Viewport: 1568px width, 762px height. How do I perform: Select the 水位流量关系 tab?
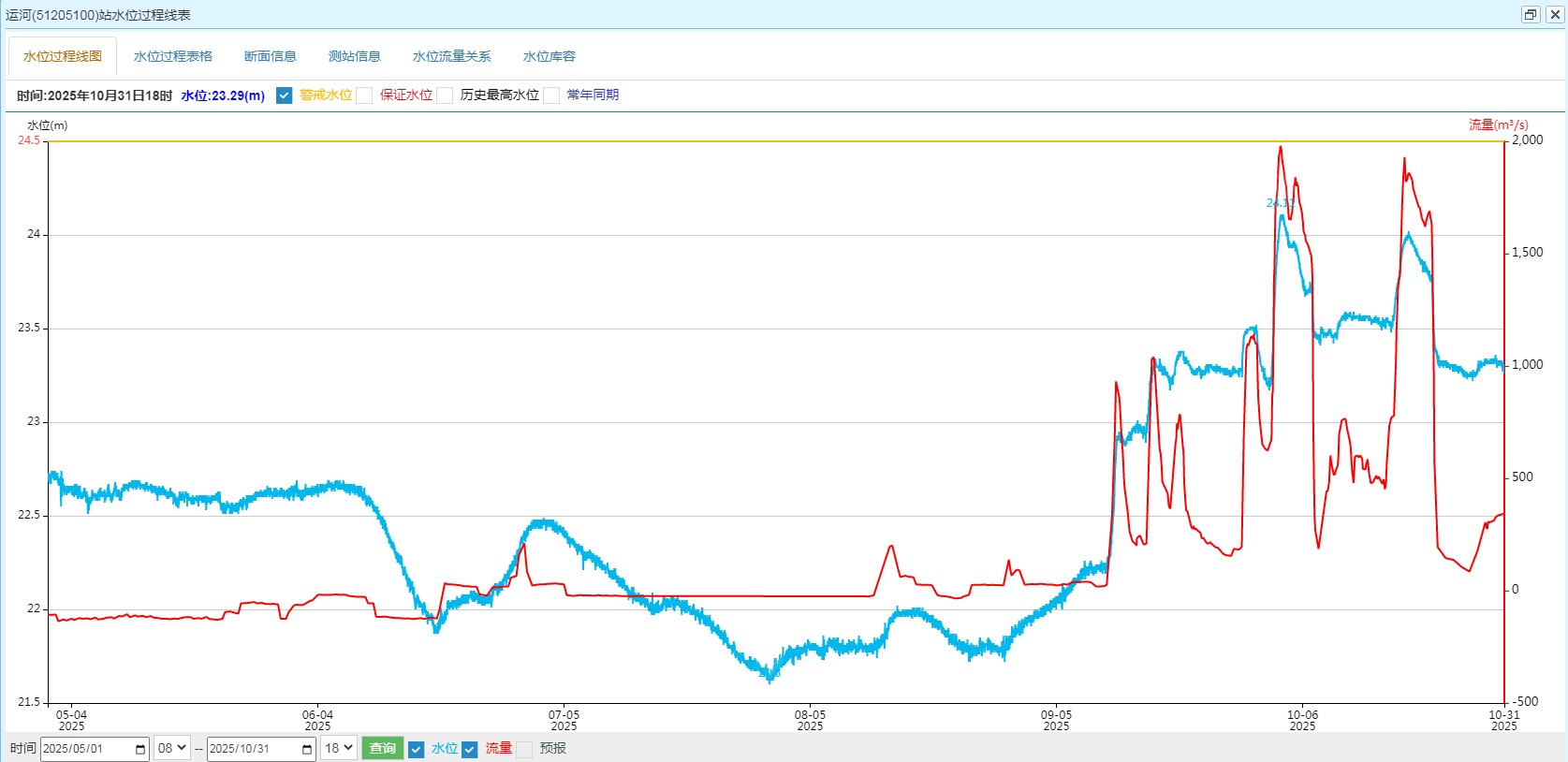point(451,56)
